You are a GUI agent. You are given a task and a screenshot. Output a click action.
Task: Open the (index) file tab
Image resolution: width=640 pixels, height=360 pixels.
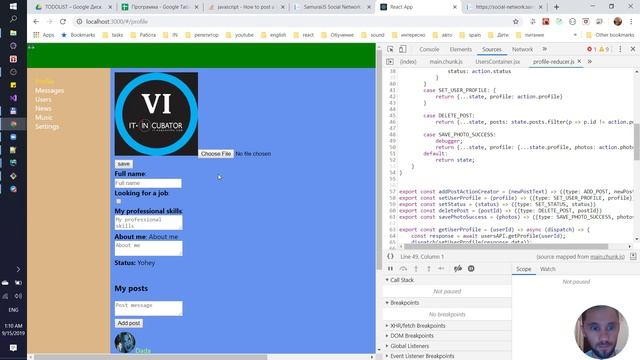(408, 62)
